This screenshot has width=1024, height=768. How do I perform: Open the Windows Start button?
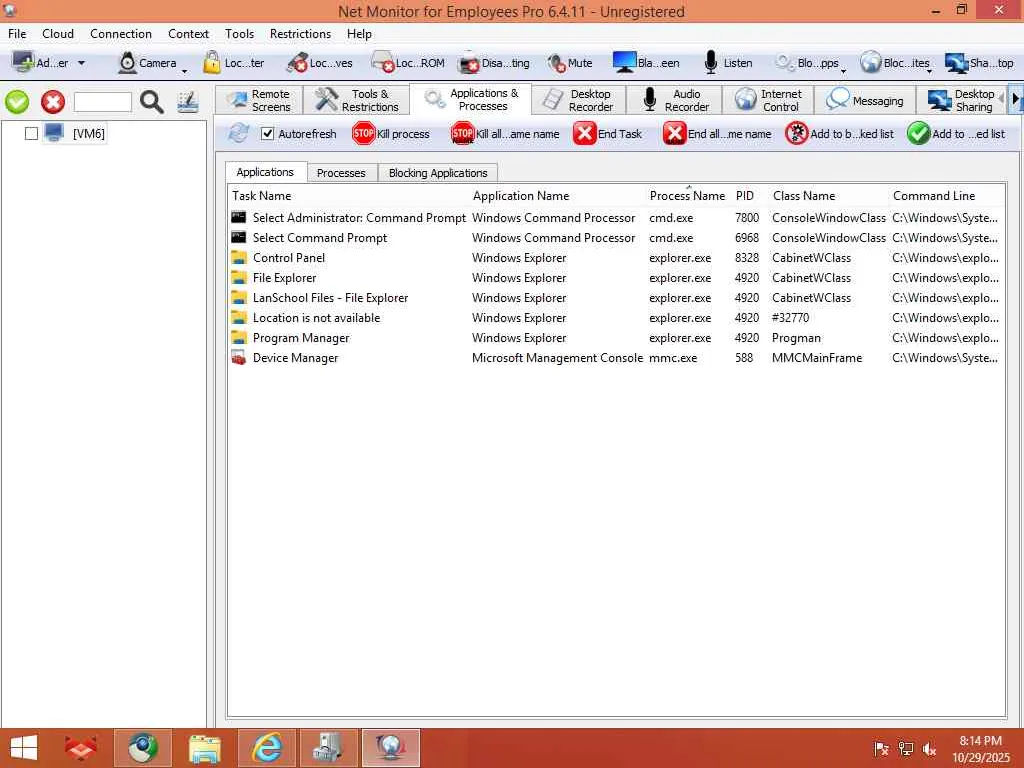point(24,748)
